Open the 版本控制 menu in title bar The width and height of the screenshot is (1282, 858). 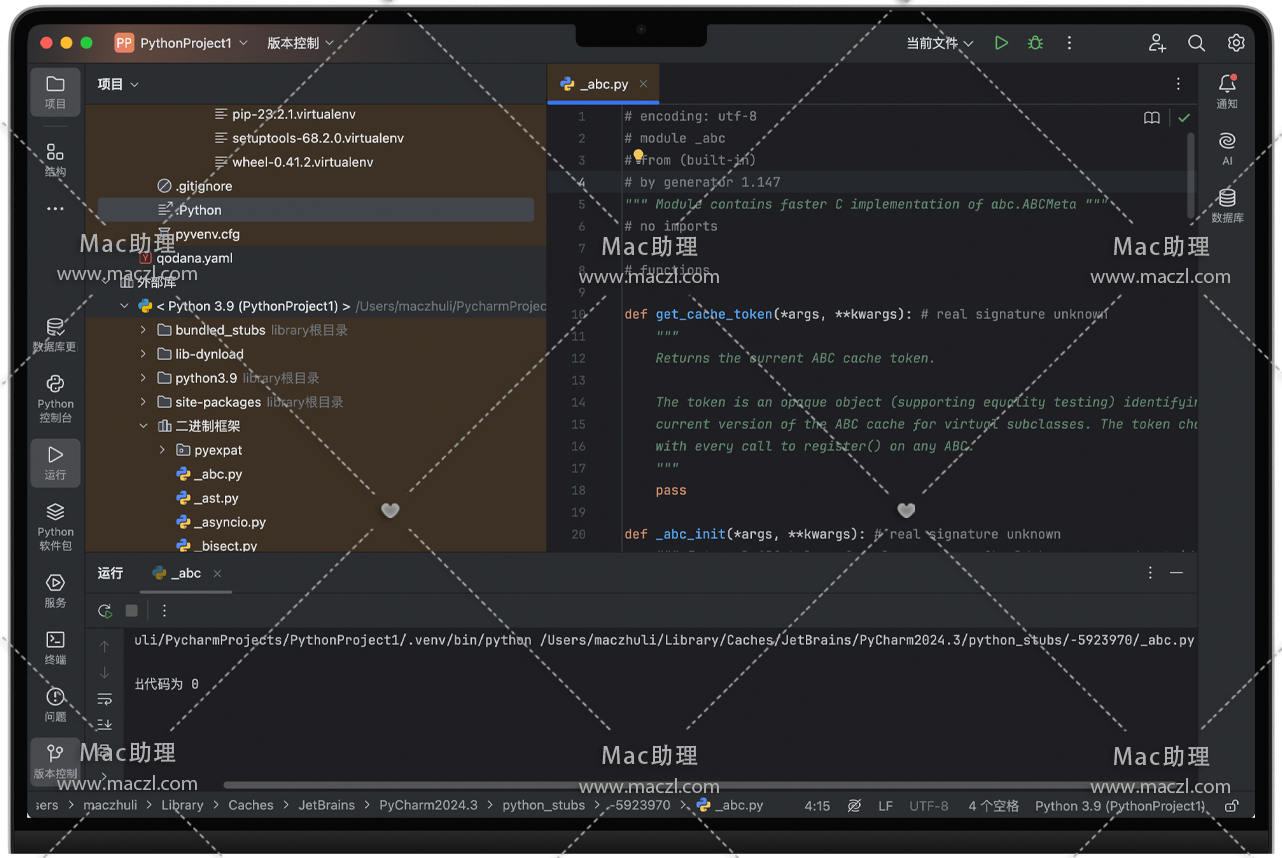coord(300,43)
